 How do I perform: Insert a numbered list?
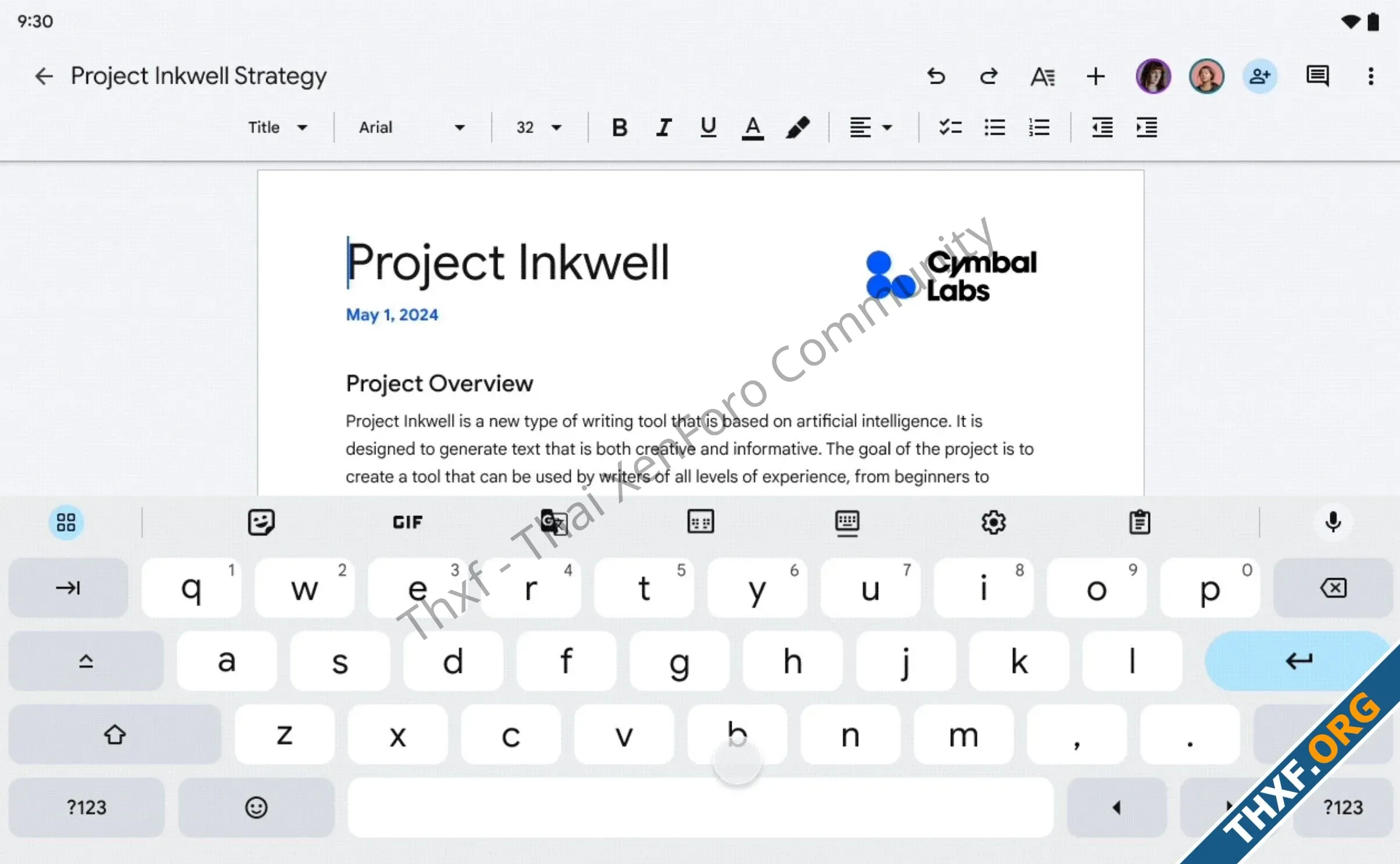pos(1039,127)
